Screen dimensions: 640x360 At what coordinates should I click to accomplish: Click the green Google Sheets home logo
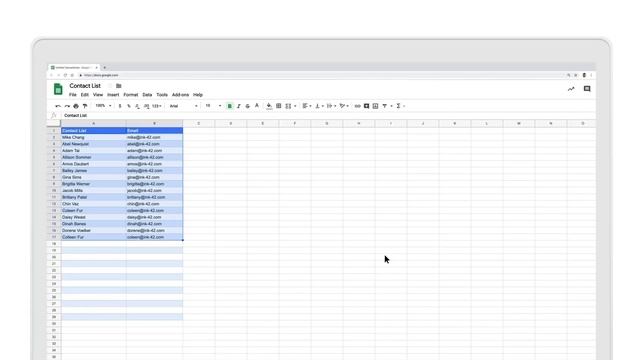point(58,89)
